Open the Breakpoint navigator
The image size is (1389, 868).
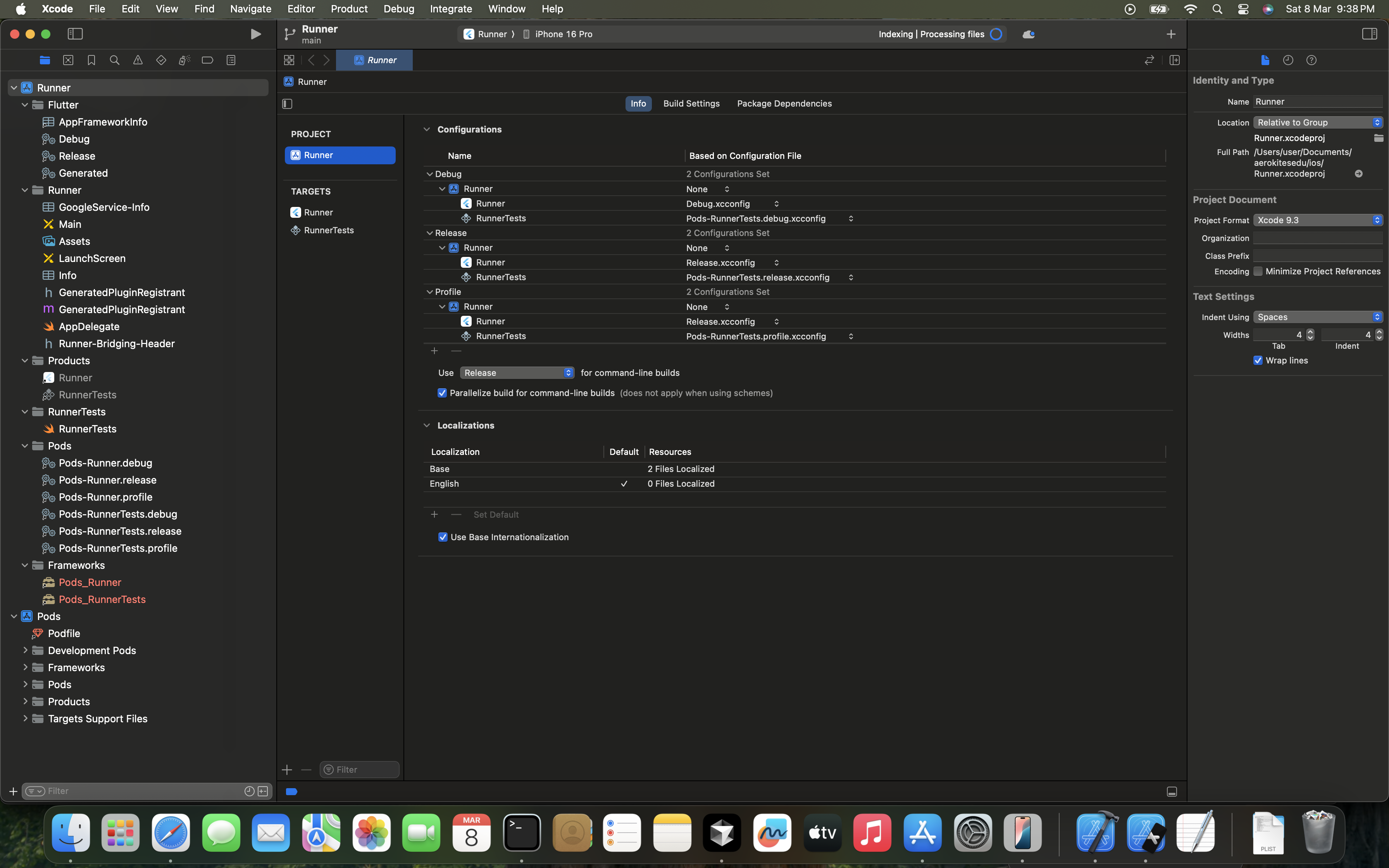208,60
